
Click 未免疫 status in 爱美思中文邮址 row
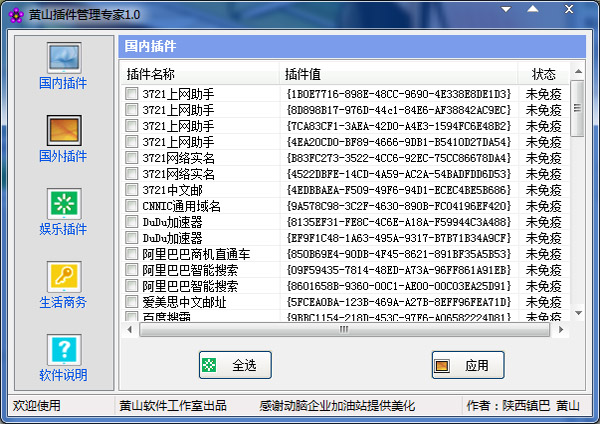(543, 302)
